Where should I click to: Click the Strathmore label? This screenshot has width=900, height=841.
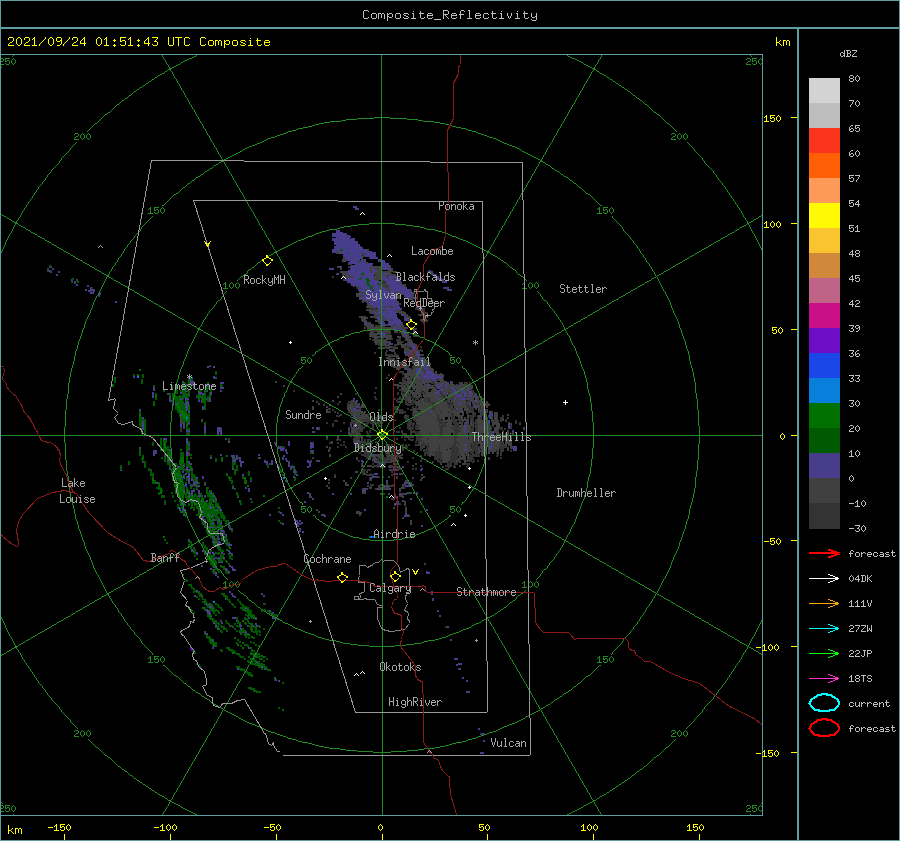click(486, 592)
